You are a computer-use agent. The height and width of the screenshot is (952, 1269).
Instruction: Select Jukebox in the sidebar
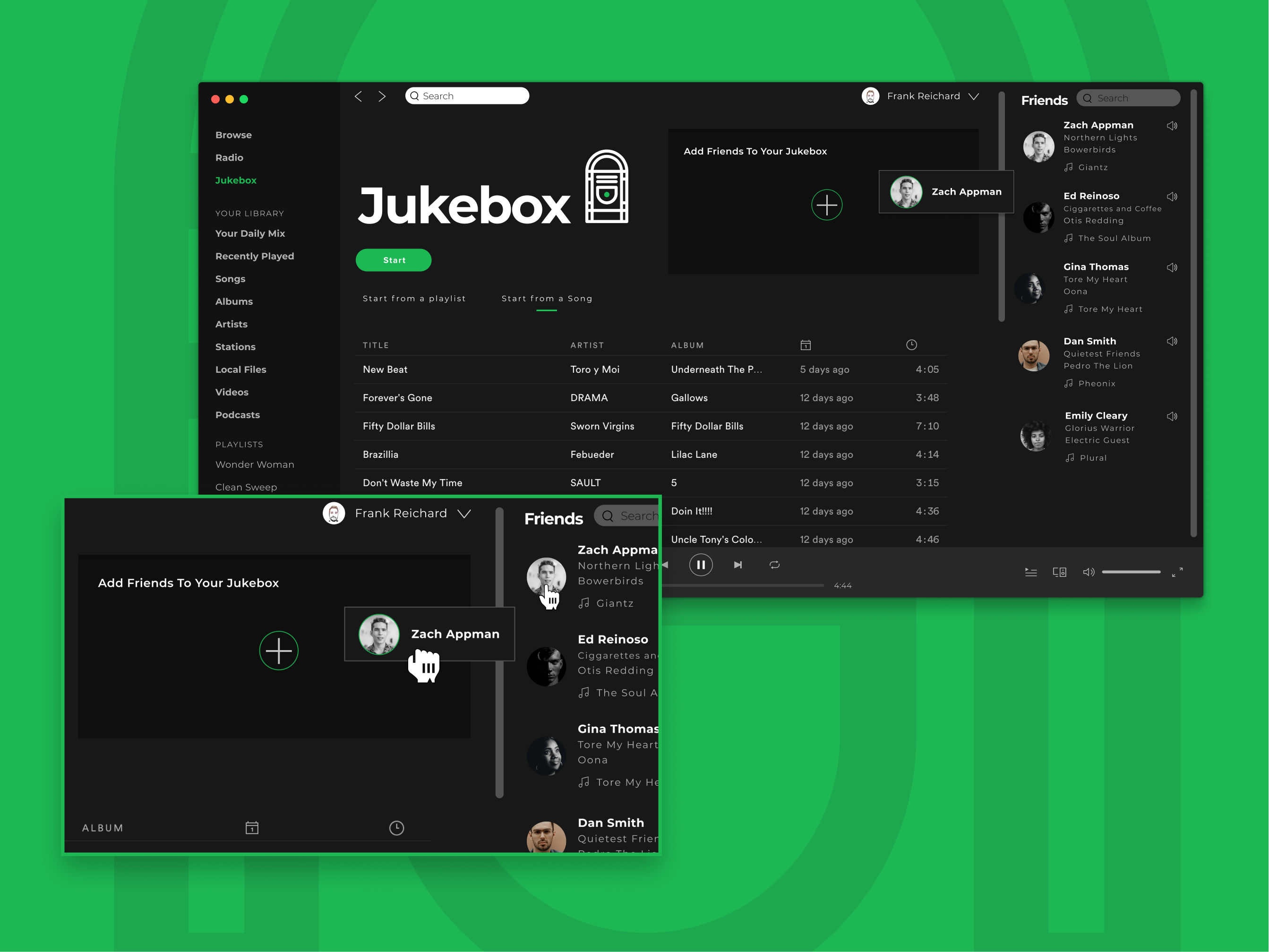235,180
